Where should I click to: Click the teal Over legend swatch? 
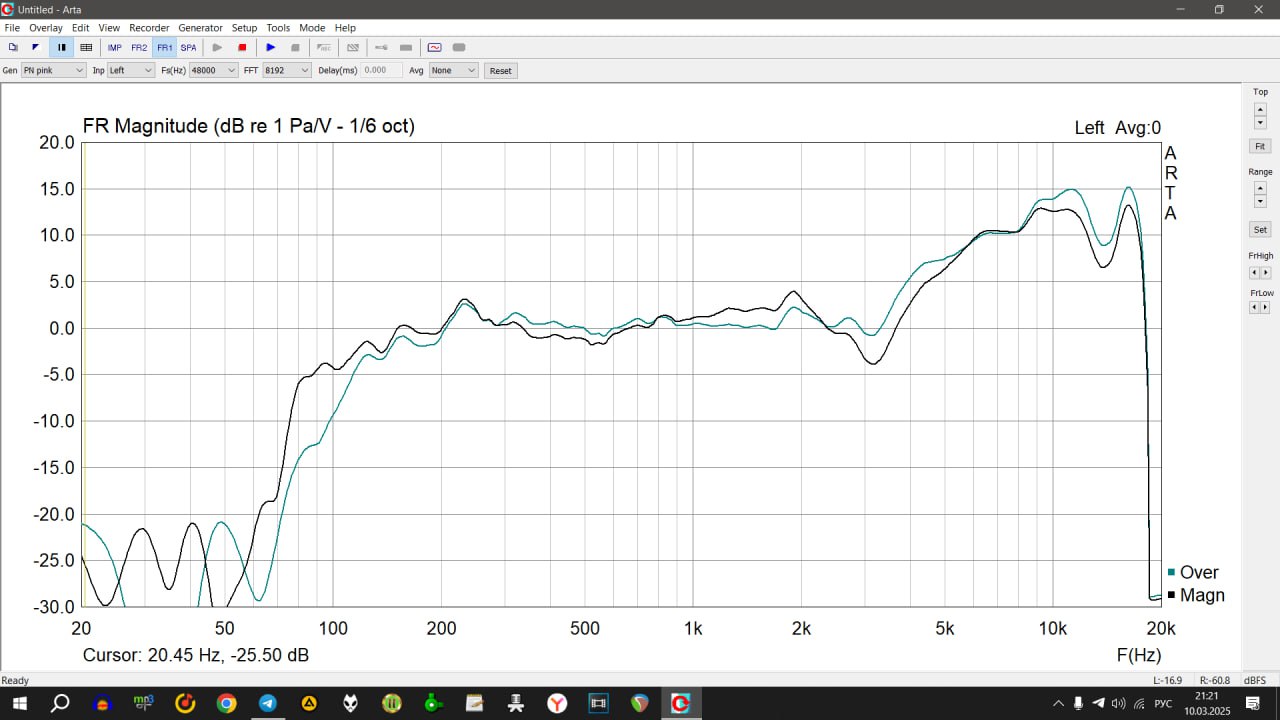pos(1171,572)
